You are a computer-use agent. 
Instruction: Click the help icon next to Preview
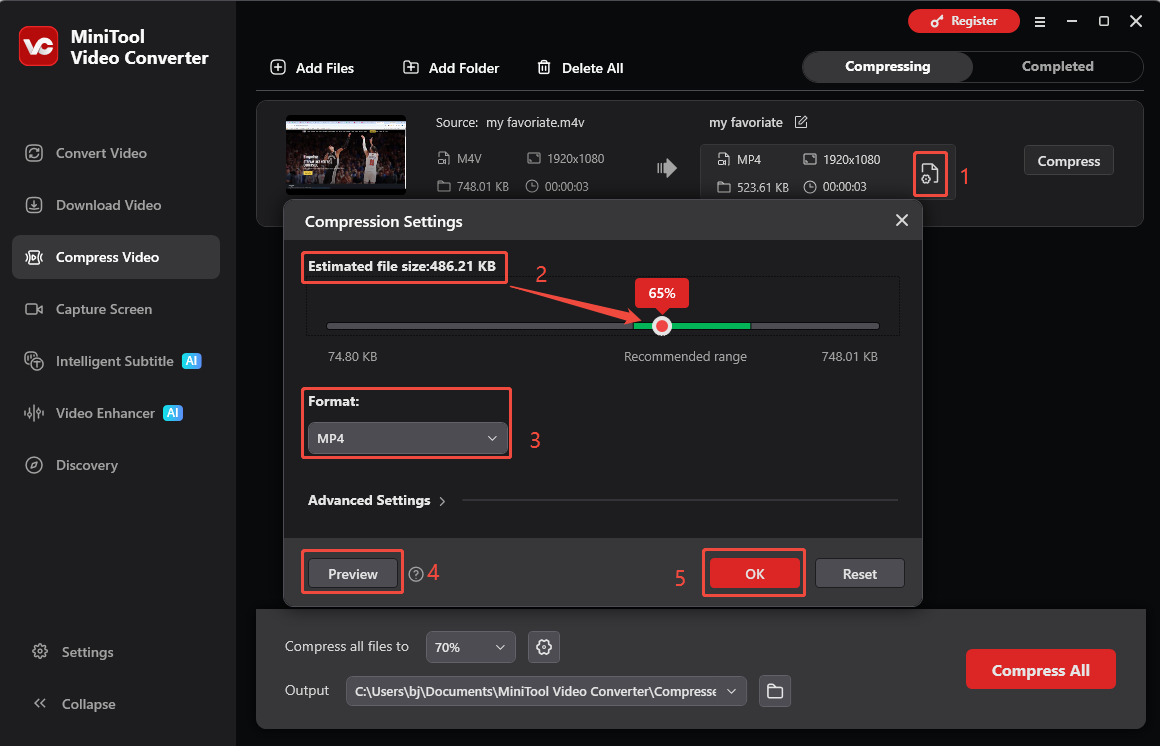click(x=416, y=574)
